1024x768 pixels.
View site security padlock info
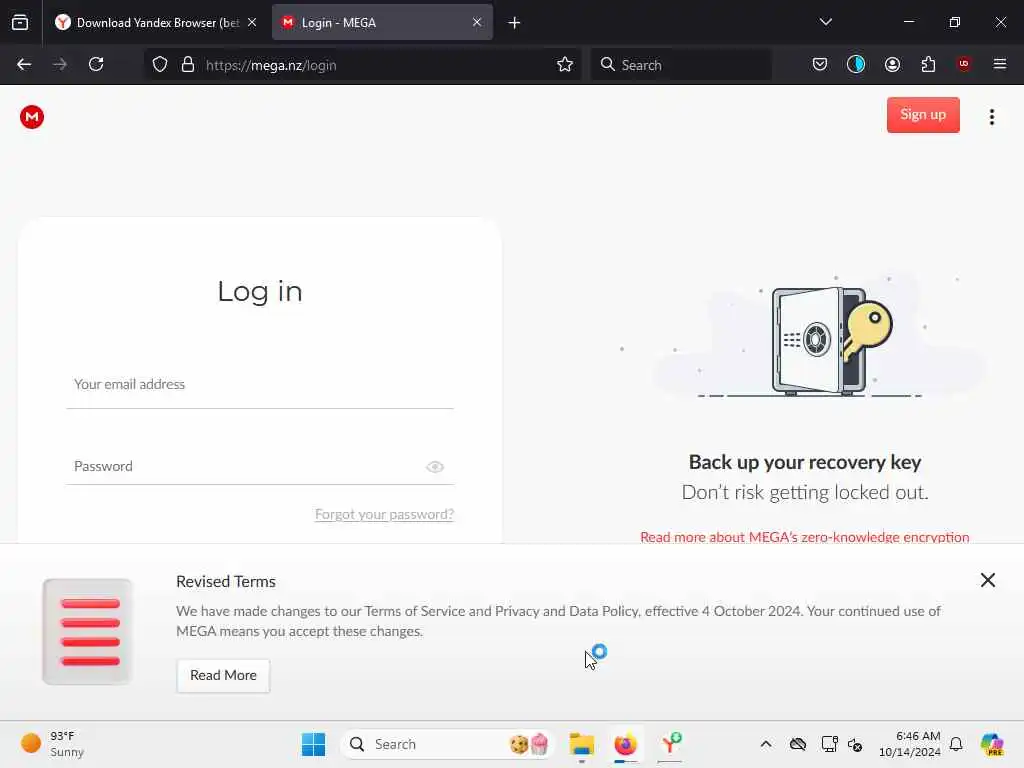pos(187,65)
